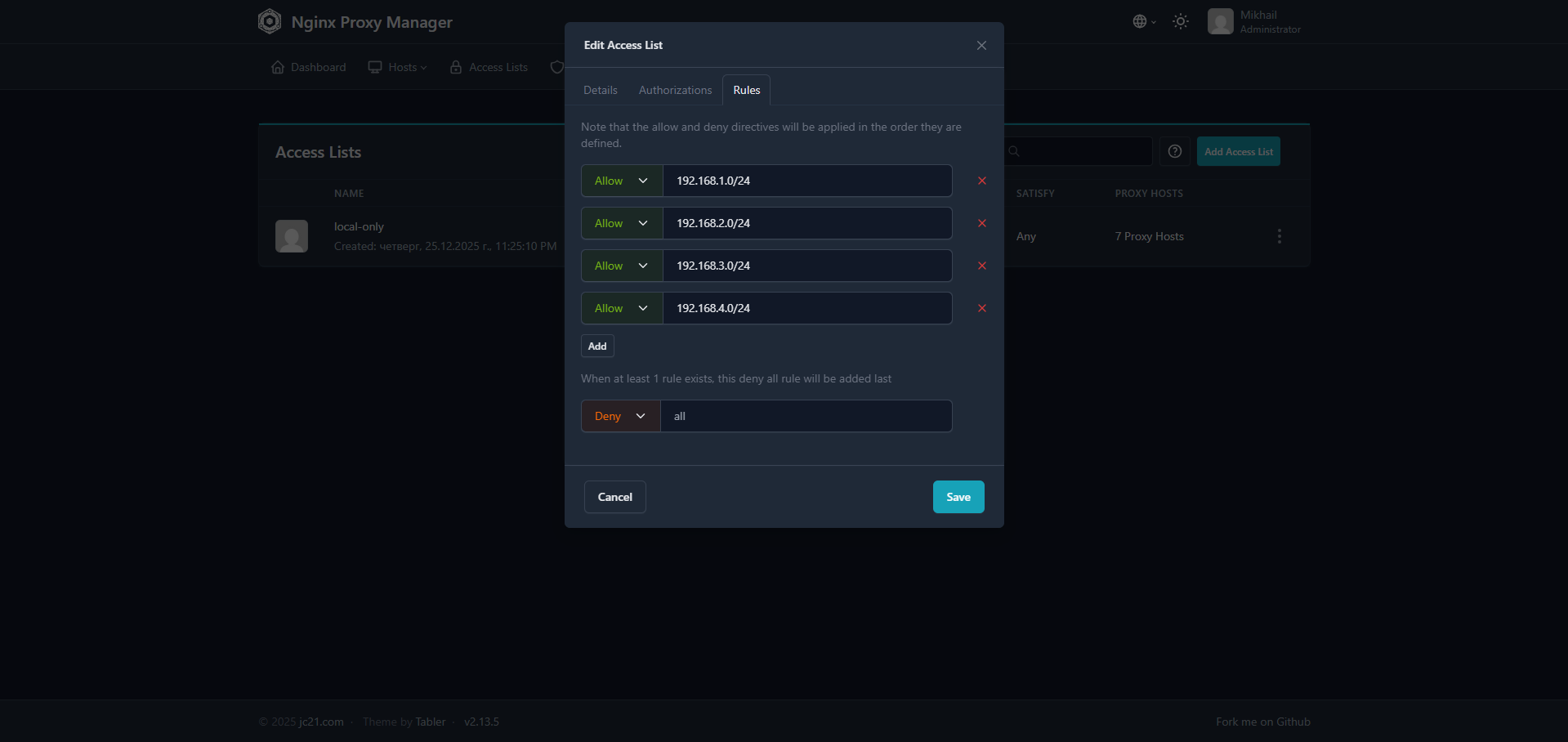Open the v2.13.5 version link
The image size is (1568, 742).
(x=481, y=722)
